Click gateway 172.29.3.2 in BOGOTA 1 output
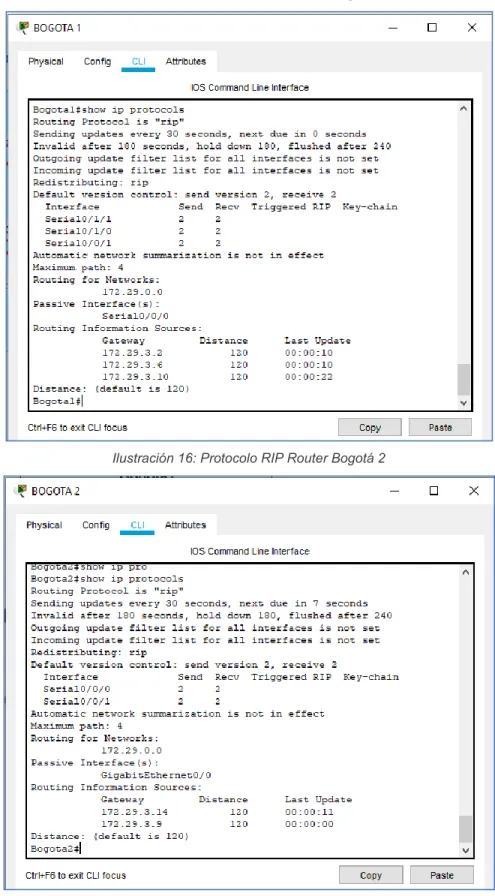495x896 pixels. (x=133, y=353)
